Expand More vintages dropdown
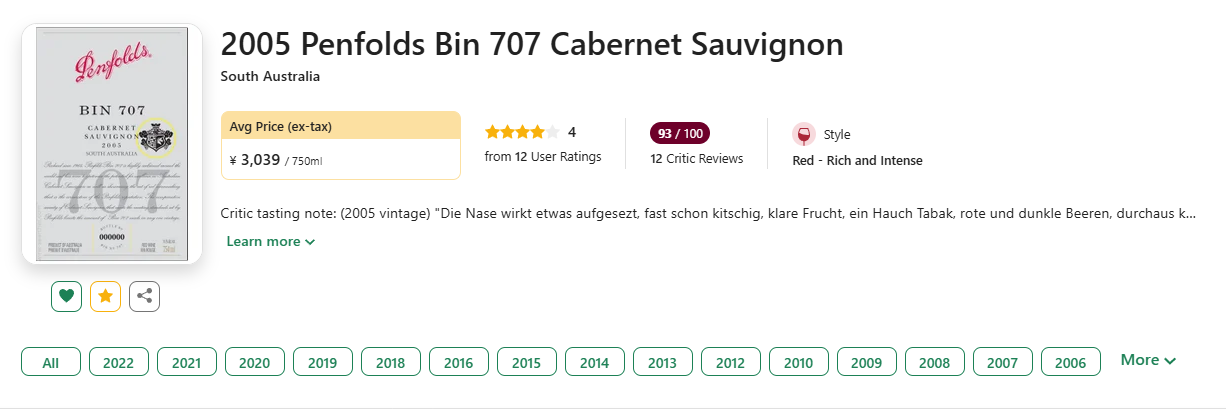This screenshot has height=410, width=1226. [x=1148, y=360]
